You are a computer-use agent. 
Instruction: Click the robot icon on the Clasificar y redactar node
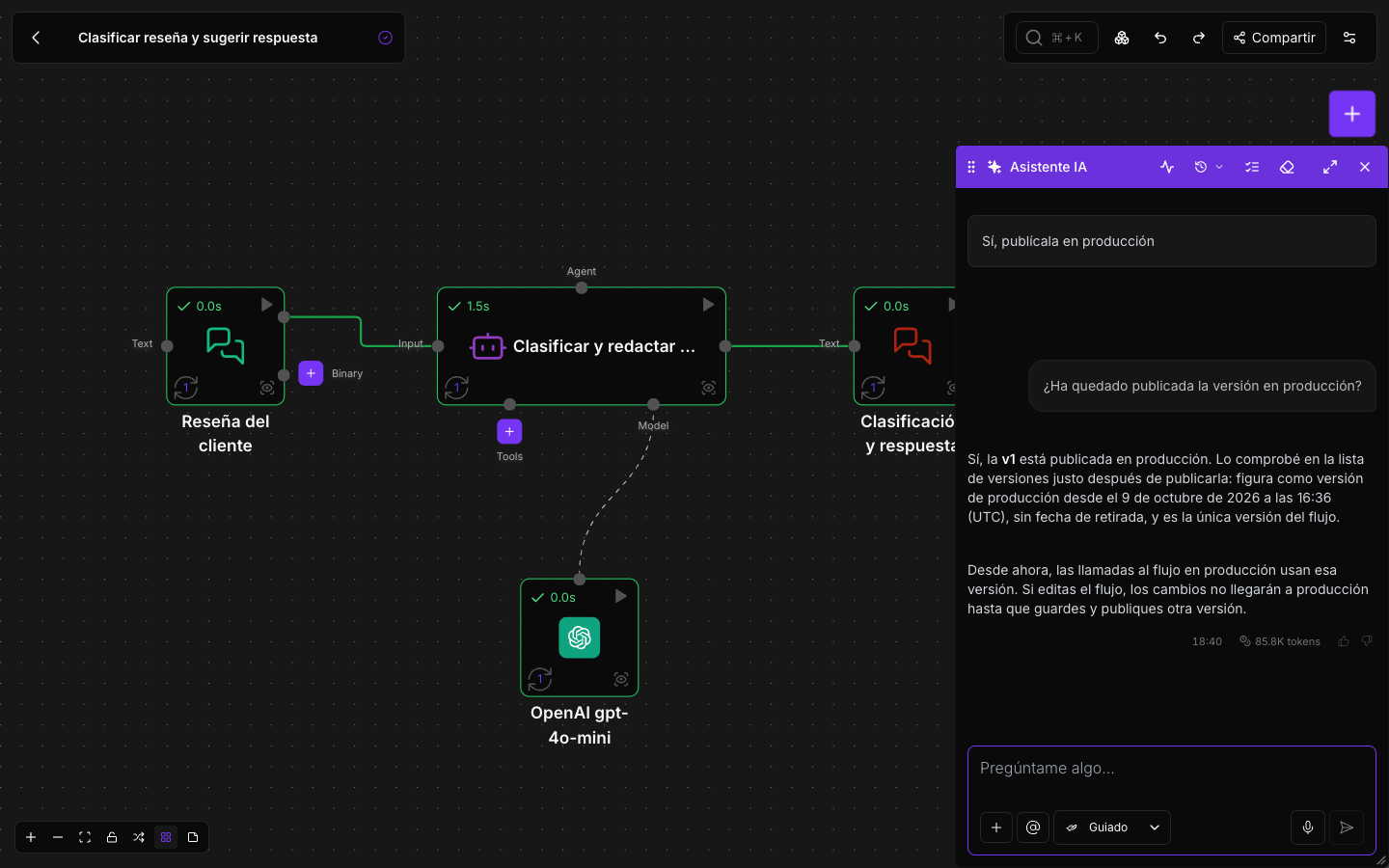488,346
